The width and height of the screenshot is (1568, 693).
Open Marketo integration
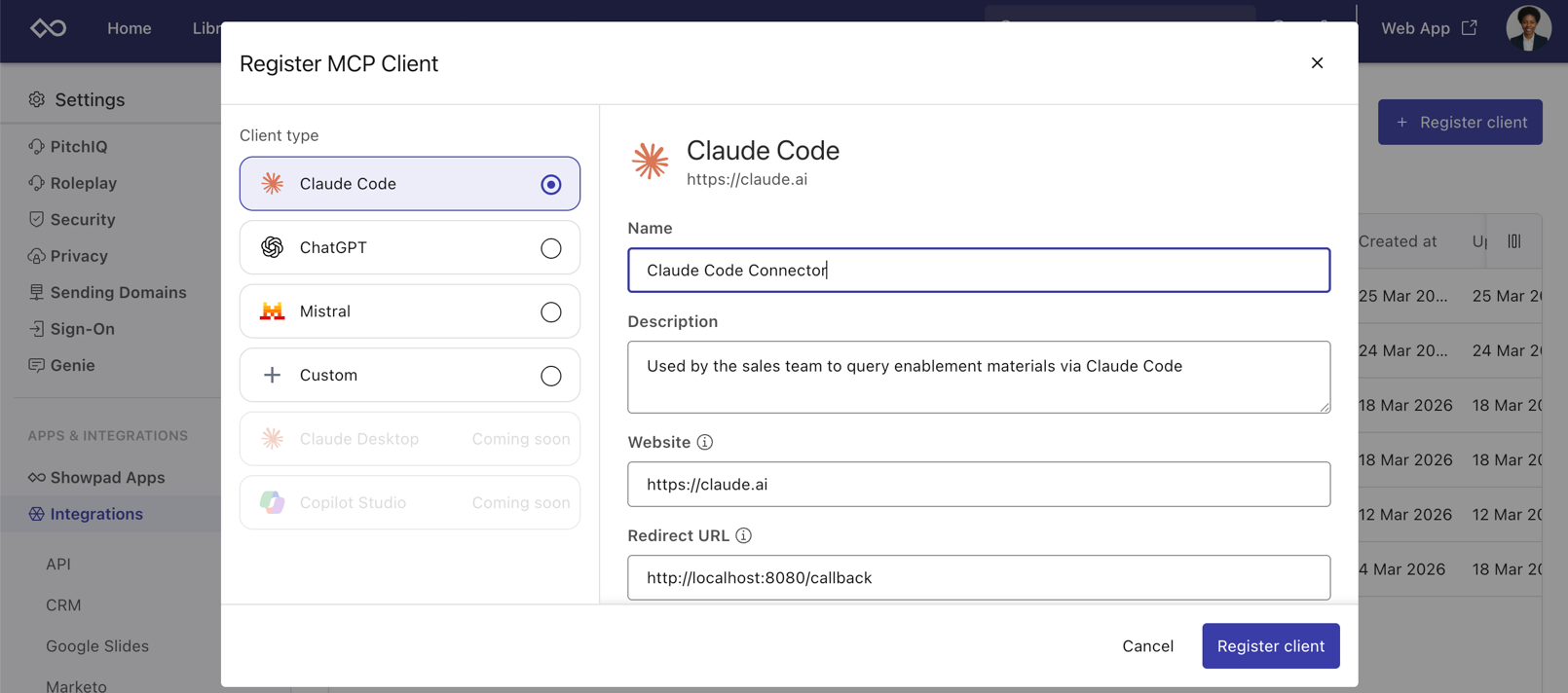click(76, 685)
